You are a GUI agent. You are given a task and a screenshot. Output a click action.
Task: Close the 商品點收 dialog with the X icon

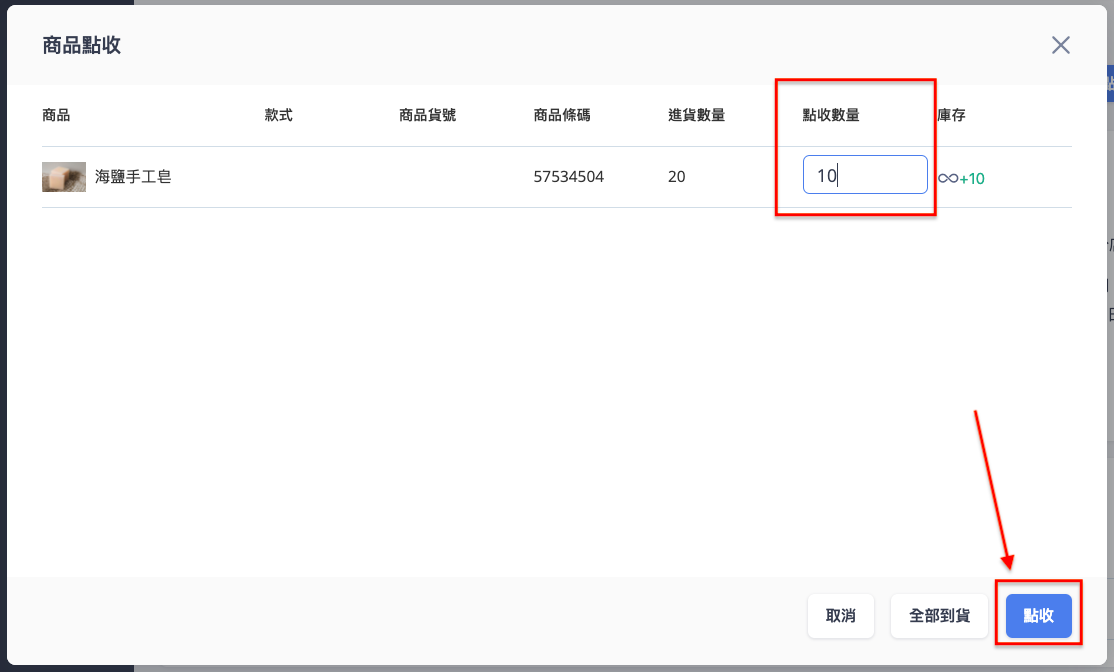pyautogui.click(x=1061, y=45)
